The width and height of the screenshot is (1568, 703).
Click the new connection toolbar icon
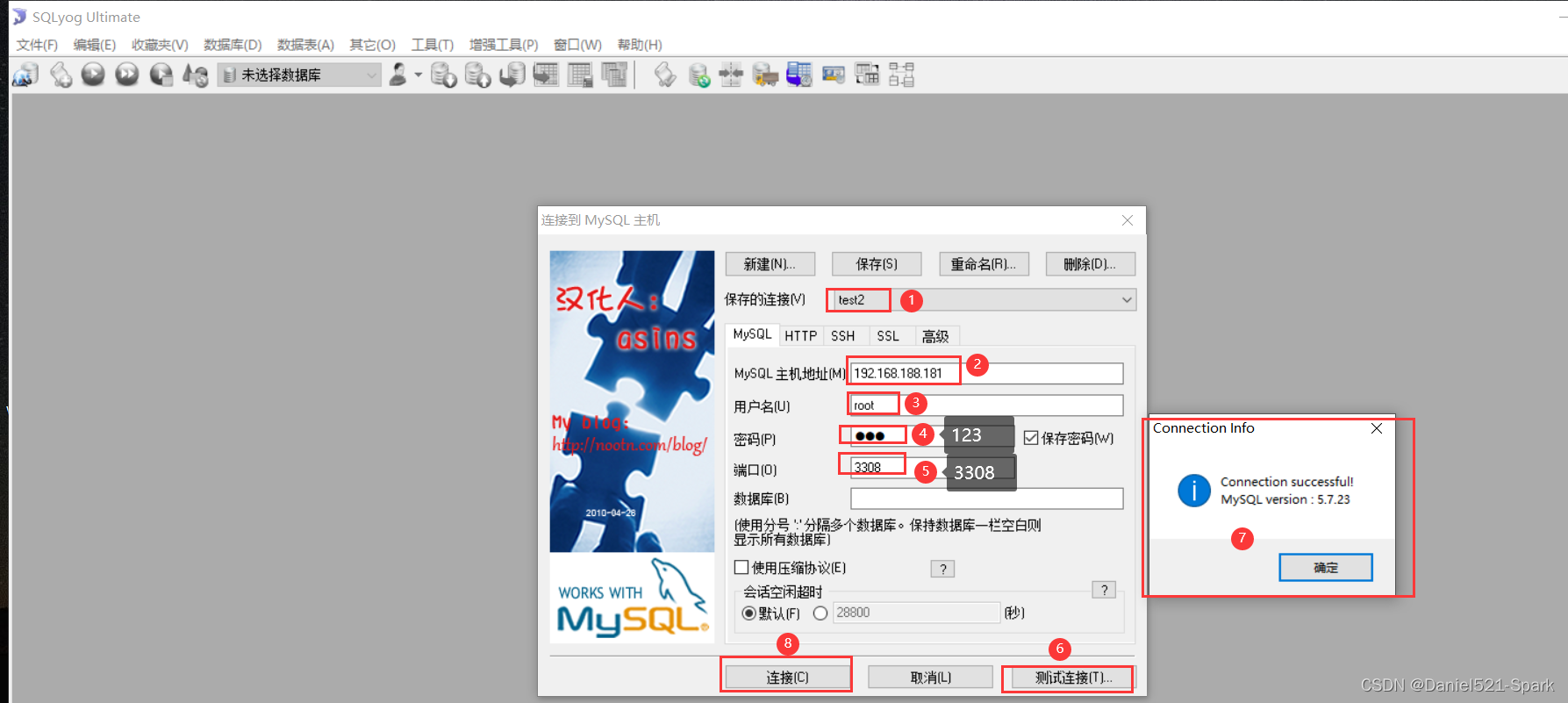[25, 75]
